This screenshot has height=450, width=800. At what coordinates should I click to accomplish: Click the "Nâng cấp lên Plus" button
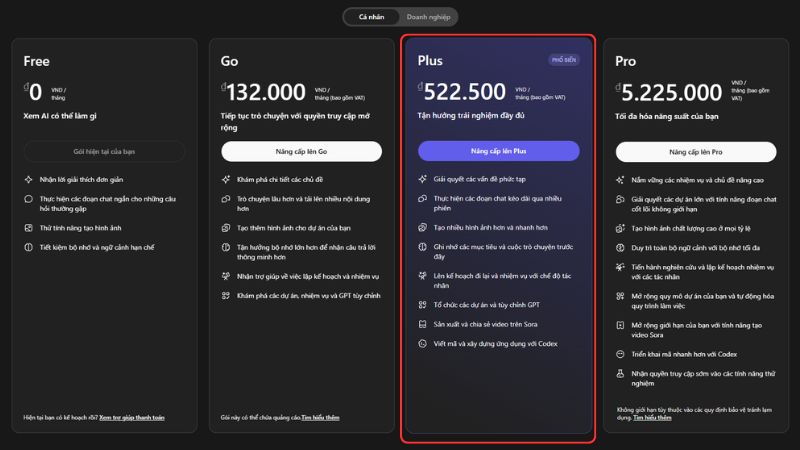[498, 151]
